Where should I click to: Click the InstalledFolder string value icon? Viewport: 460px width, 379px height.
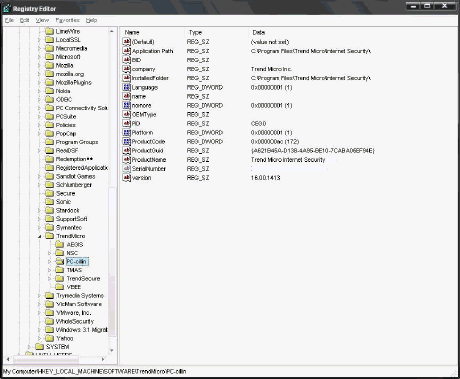coord(126,78)
